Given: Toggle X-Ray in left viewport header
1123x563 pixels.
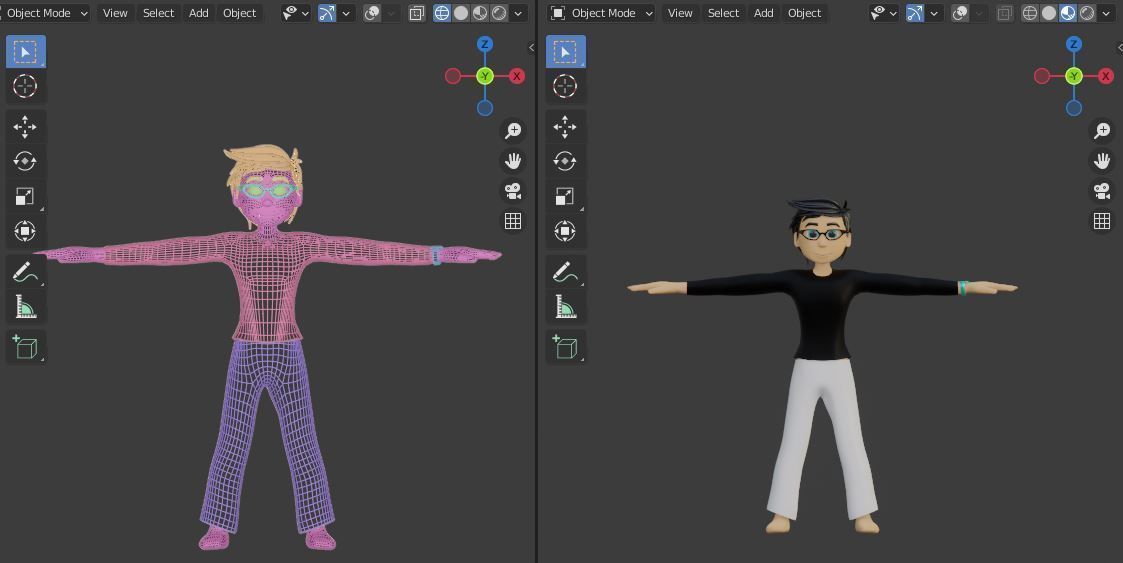Looking at the screenshot, I should point(416,13).
